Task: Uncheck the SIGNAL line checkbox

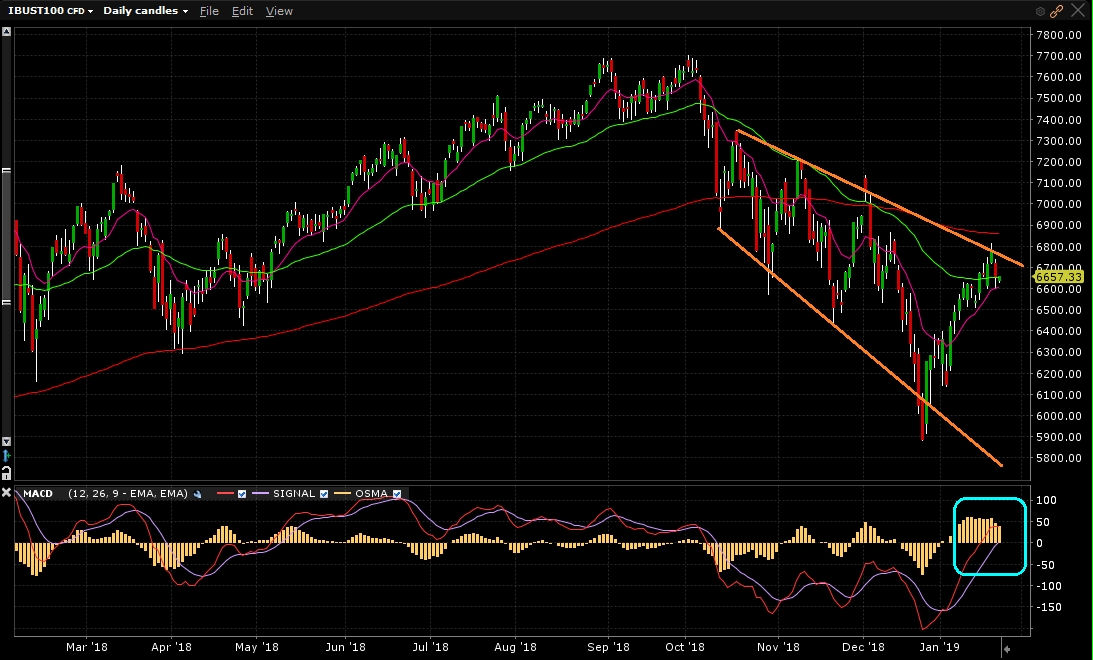Action: [323, 493]
